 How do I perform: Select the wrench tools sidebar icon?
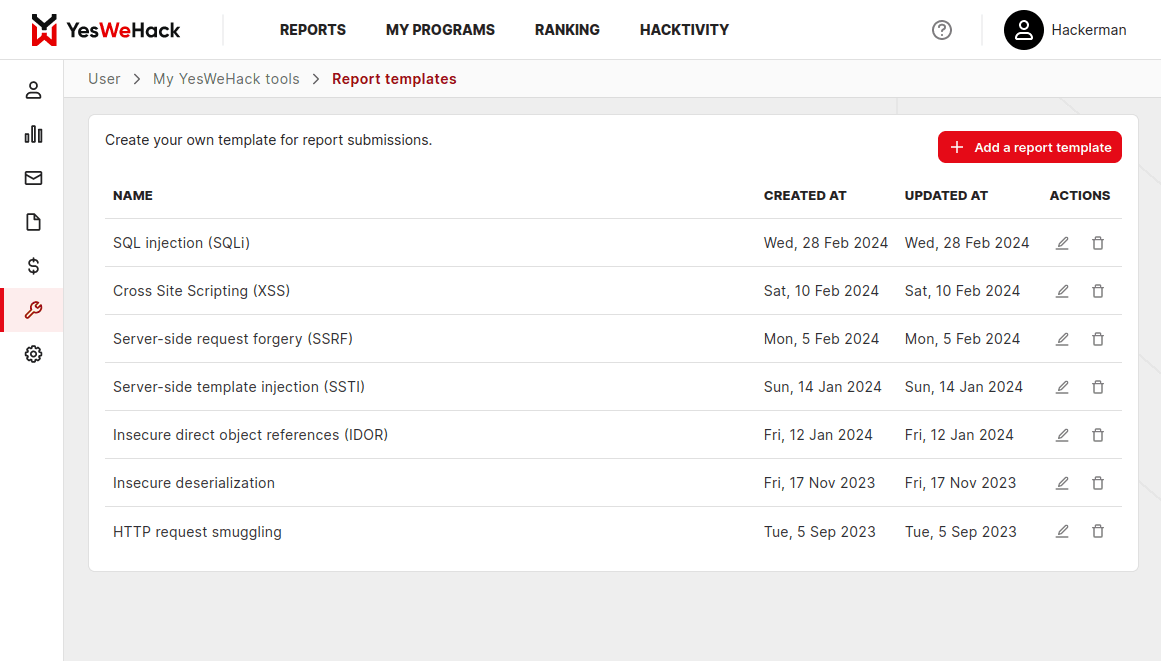pos(33,310)
